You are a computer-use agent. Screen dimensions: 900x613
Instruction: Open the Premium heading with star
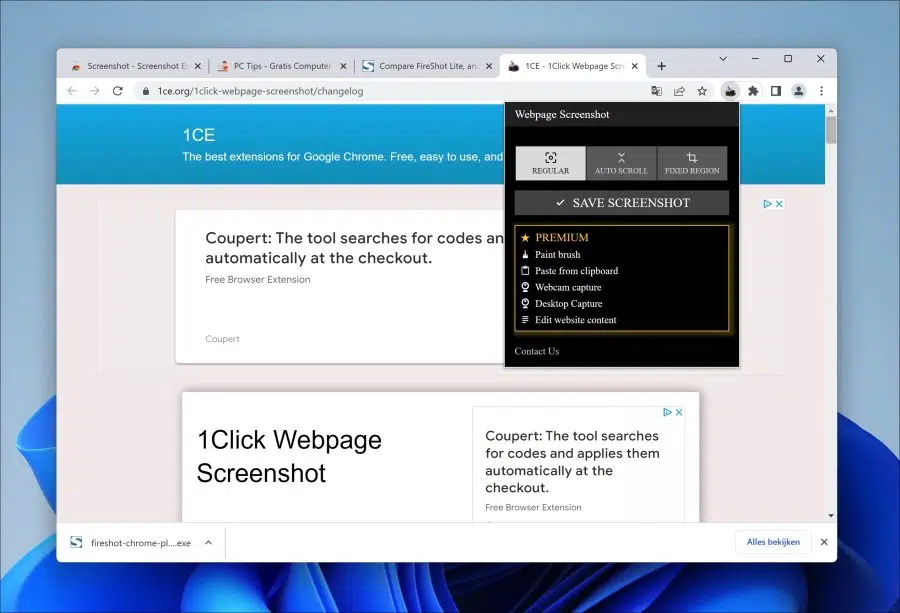(x=556, y=238)
